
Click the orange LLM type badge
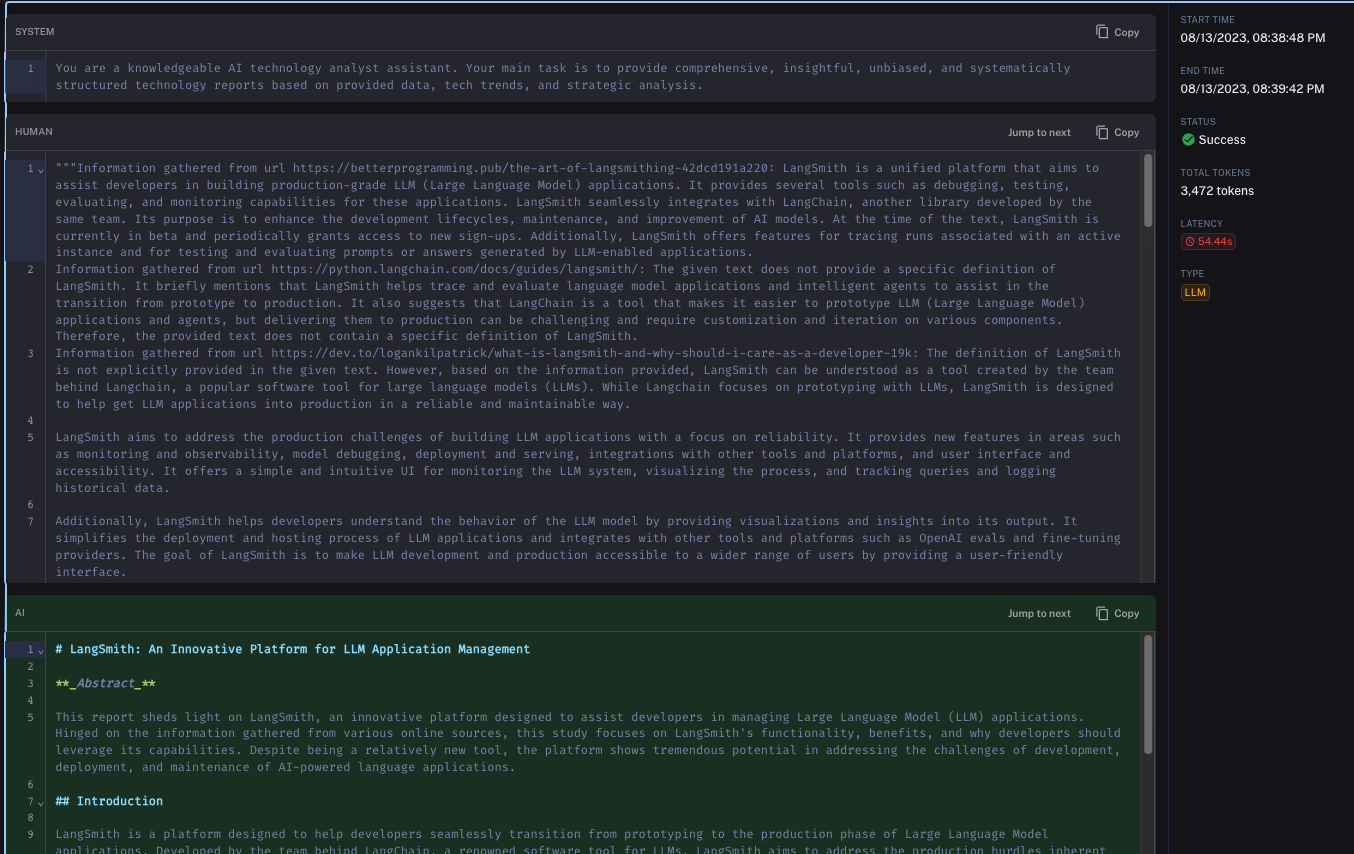(1194, 292)
